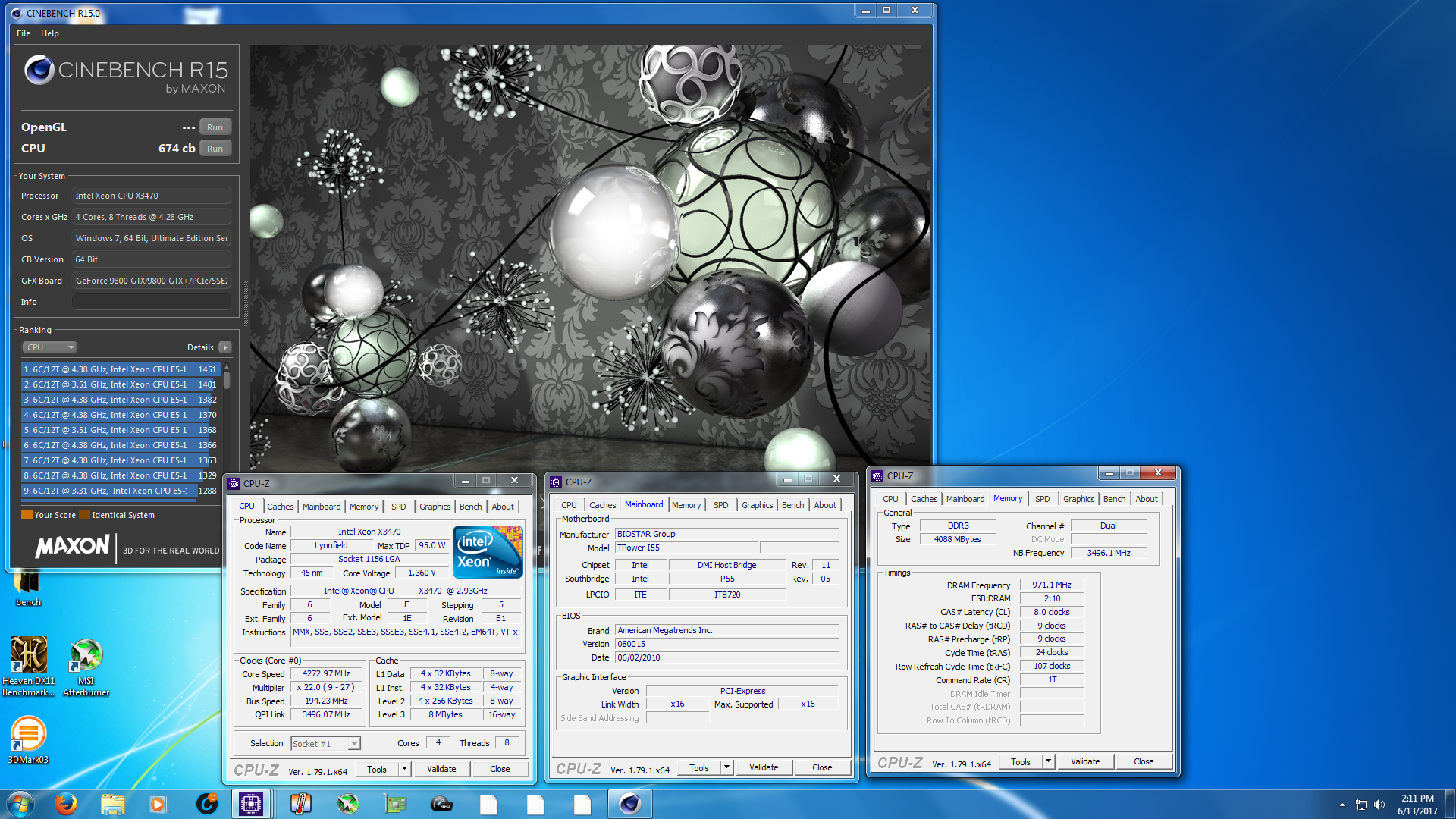Click CPU-Z title icon in Memory window

[877, 476]
